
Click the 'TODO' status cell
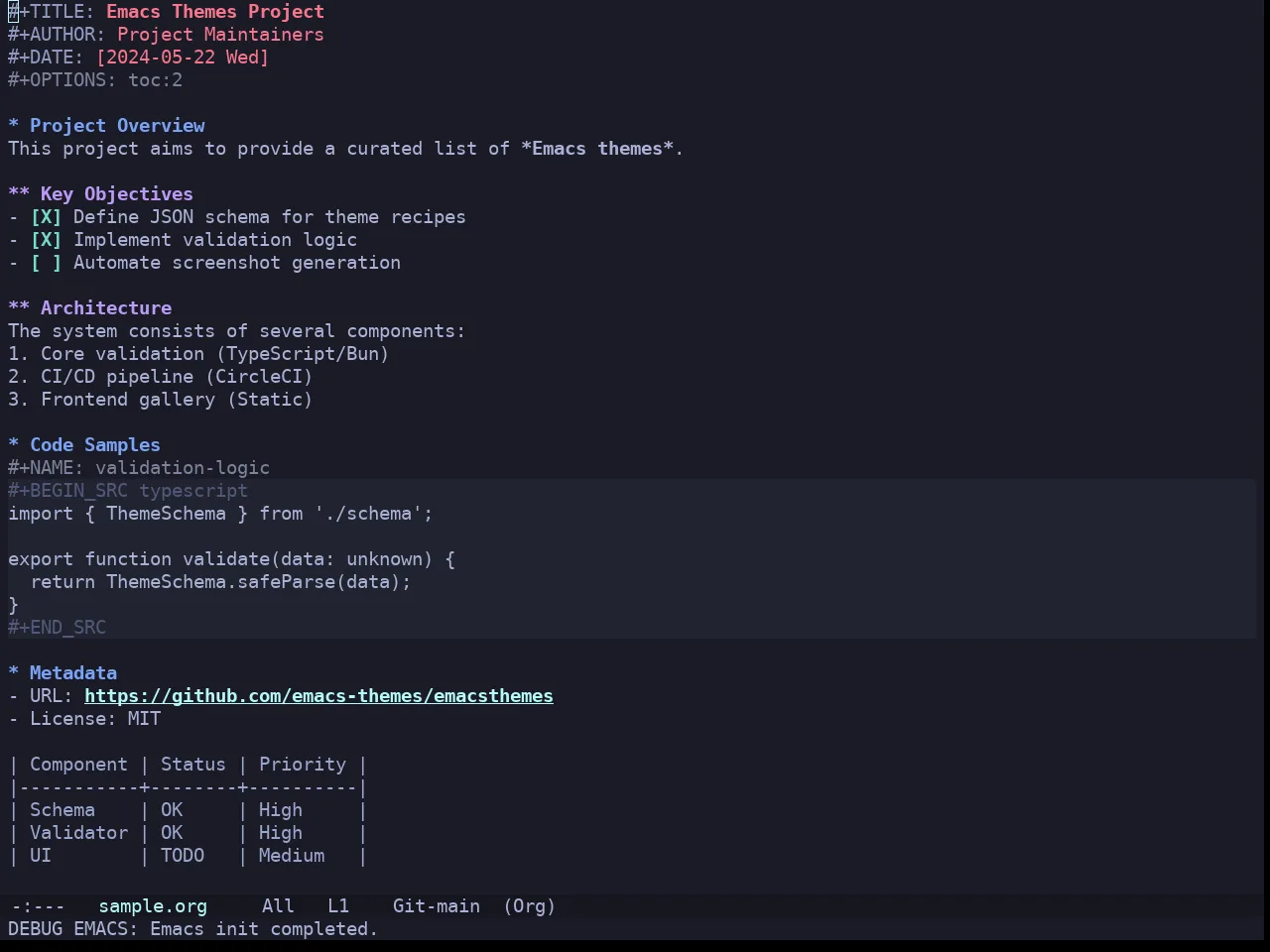click(x=183, y=856)
